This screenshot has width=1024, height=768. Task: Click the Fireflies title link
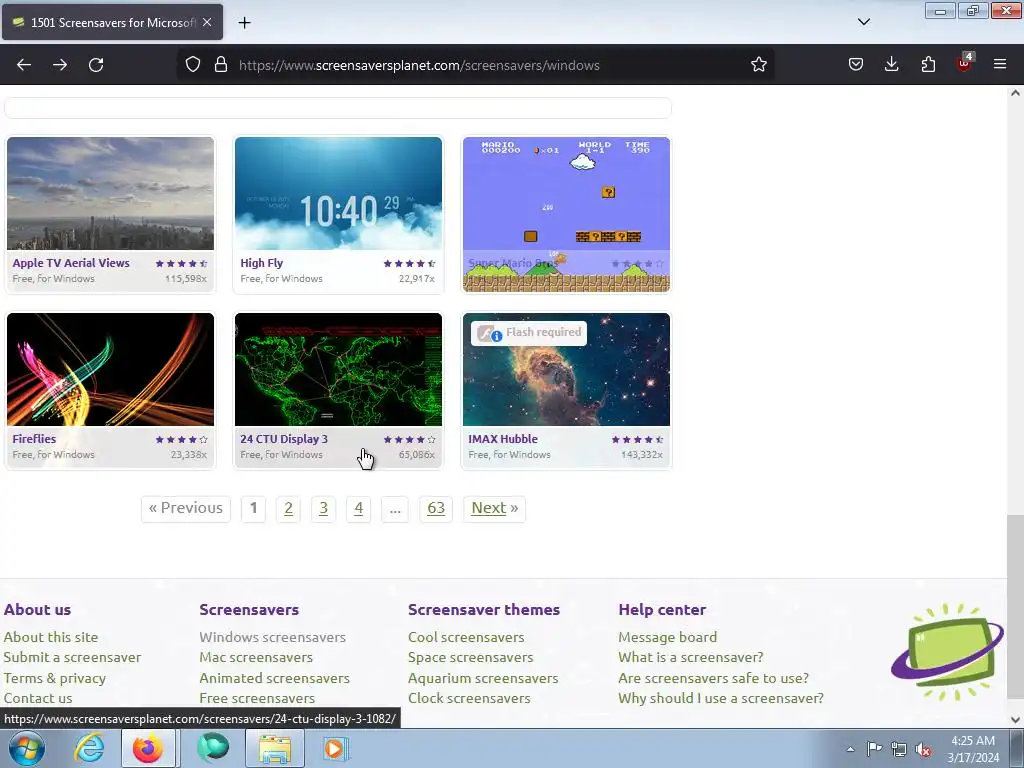(34, 440)
